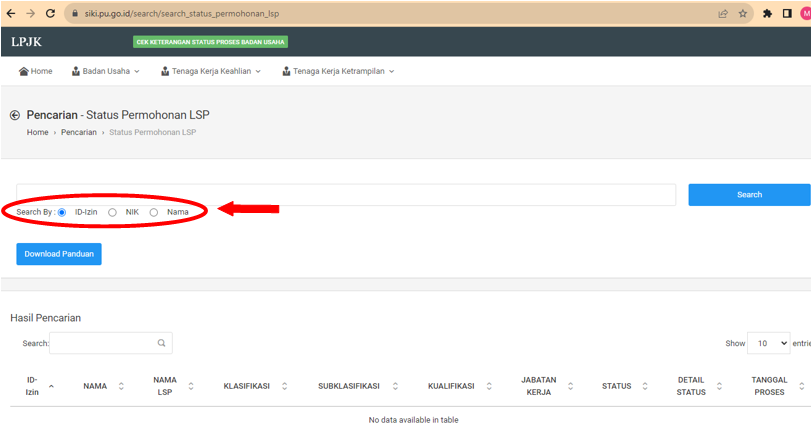Sort table by ID-Izin column arrow

coord(51,386)
